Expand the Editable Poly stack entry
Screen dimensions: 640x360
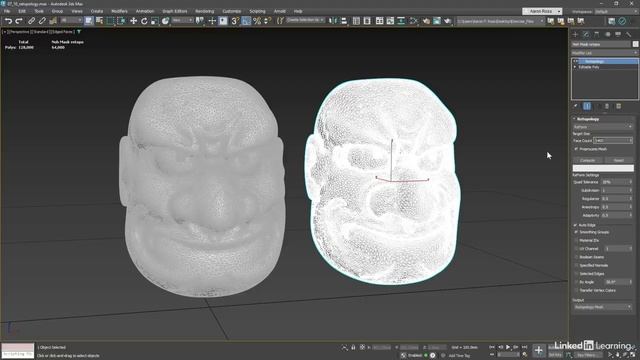(575, 67)
